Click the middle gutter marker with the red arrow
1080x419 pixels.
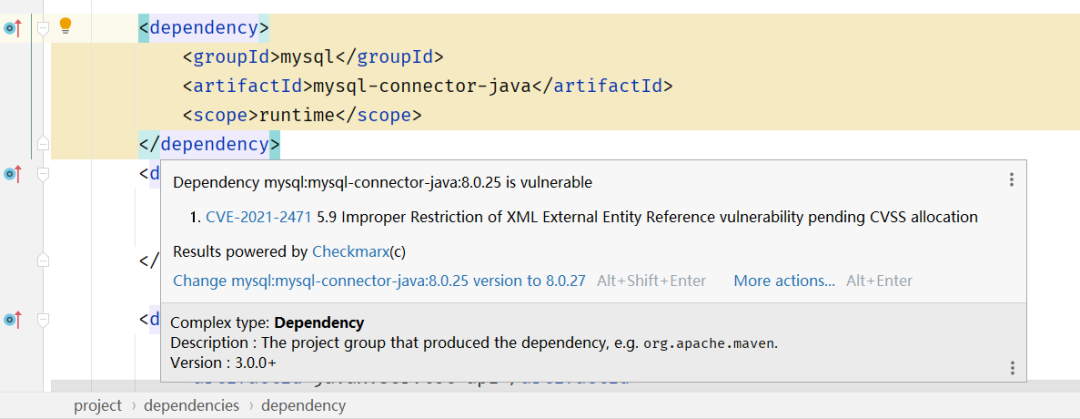12,174
